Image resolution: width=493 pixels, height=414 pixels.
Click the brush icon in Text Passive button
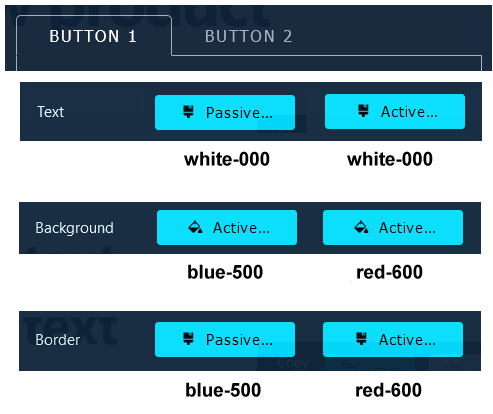(x=189, y=112)
